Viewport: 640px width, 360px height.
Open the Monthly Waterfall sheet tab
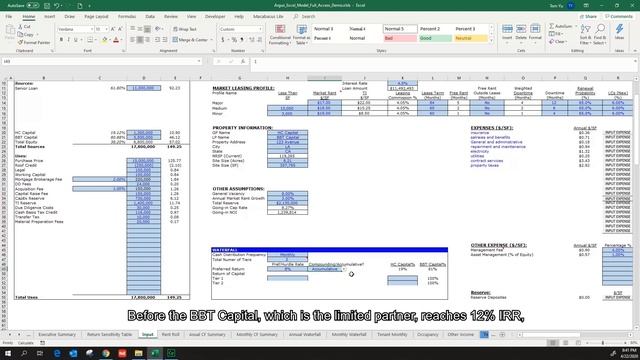coord(349,334)
